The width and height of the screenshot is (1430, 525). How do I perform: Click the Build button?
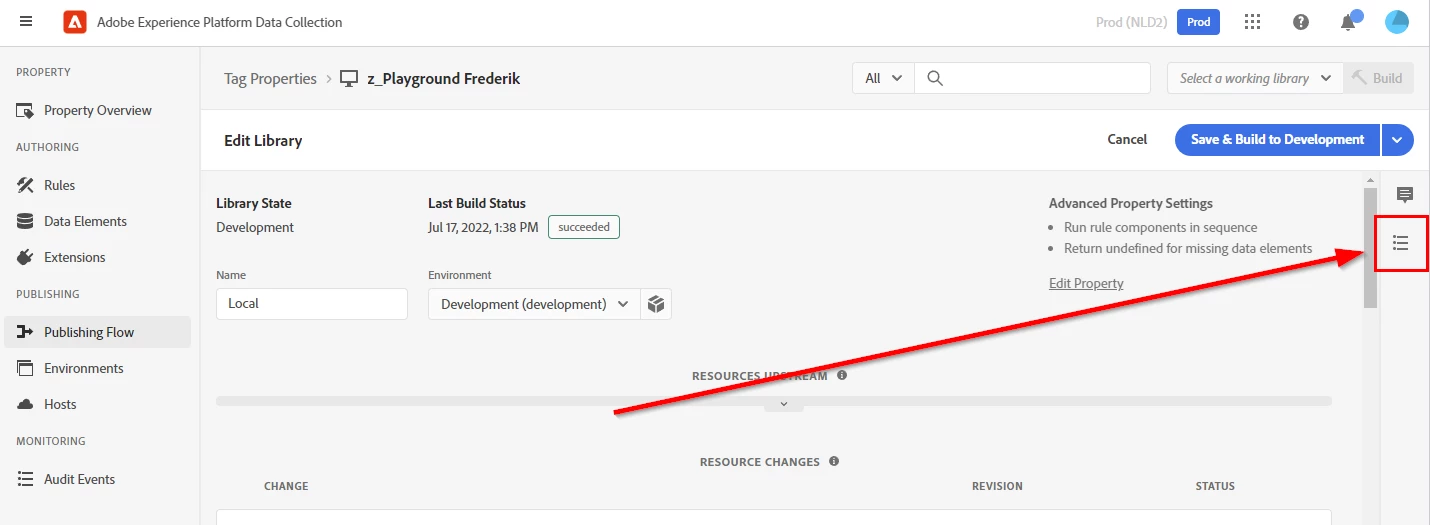coord(1378,78)
